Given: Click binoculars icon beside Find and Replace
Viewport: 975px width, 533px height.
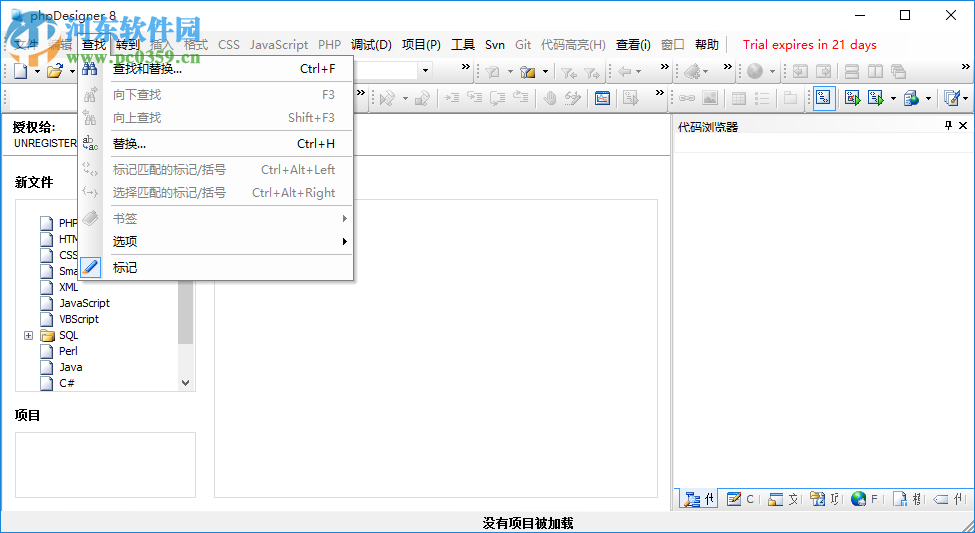Looking at the screenshot, I should click(90, 69).
